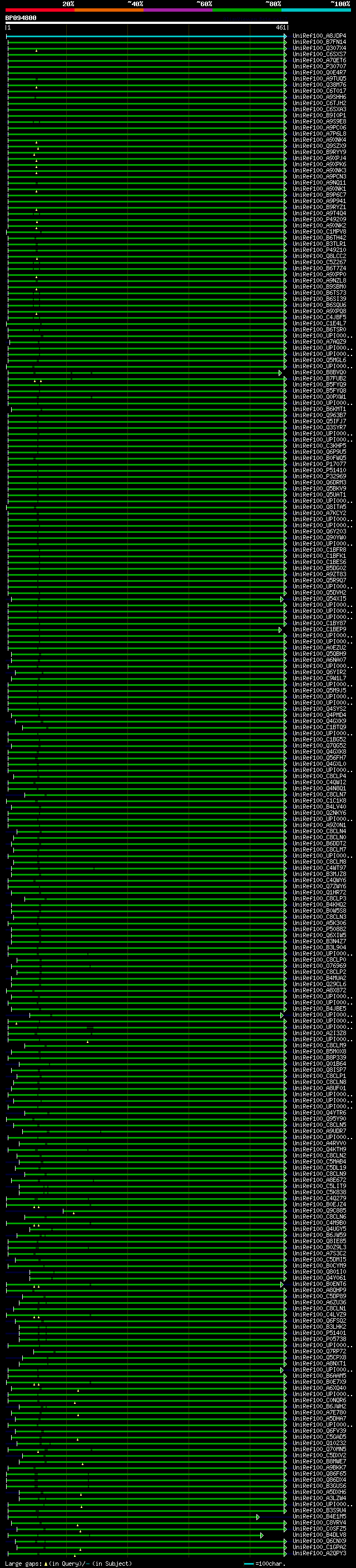Open hit UniRef100_P17077
Image resolution: width=356 pixels, height=1568 pixels.
tap(319, 464)
